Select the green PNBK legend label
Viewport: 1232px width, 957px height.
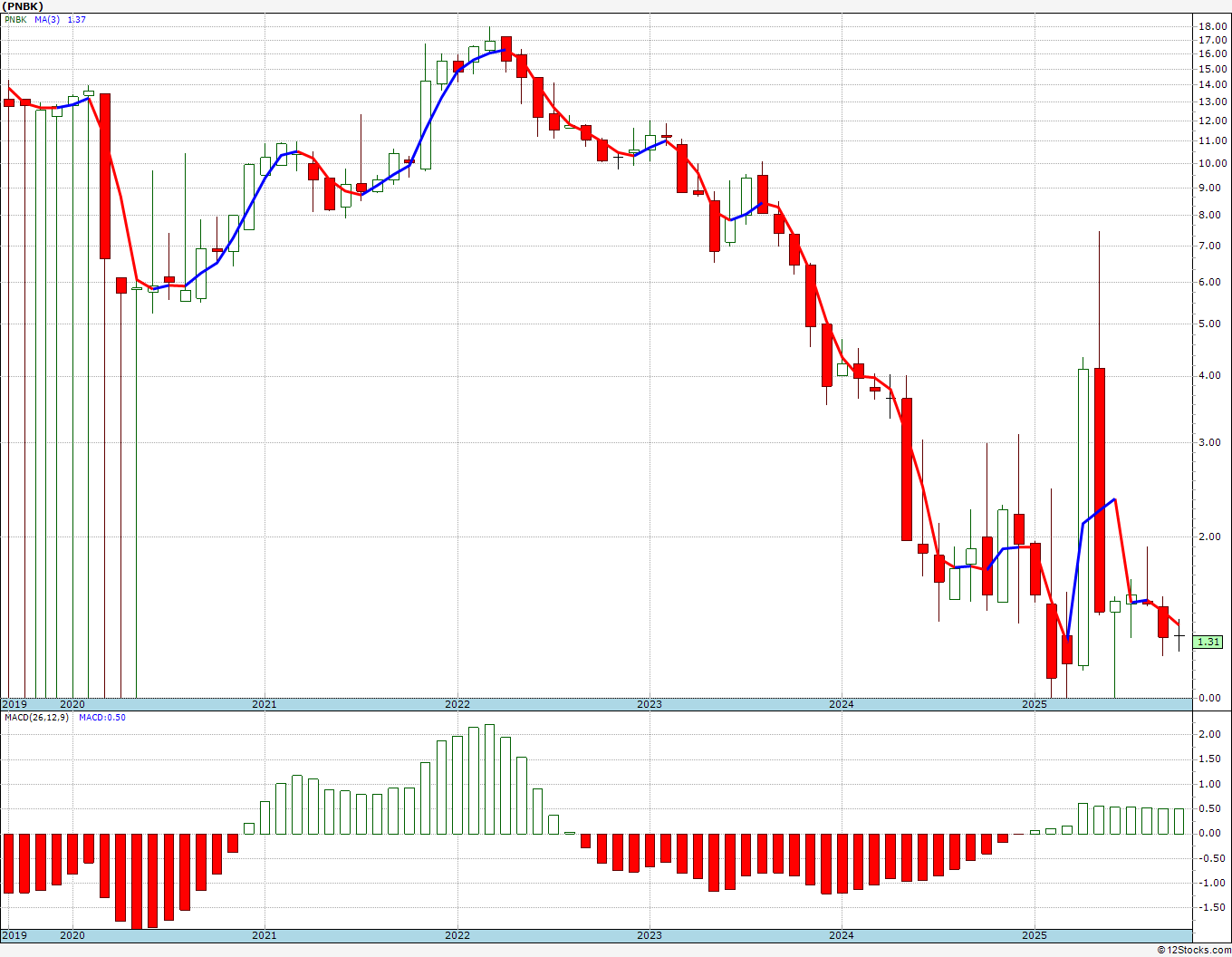coord(15,19)
